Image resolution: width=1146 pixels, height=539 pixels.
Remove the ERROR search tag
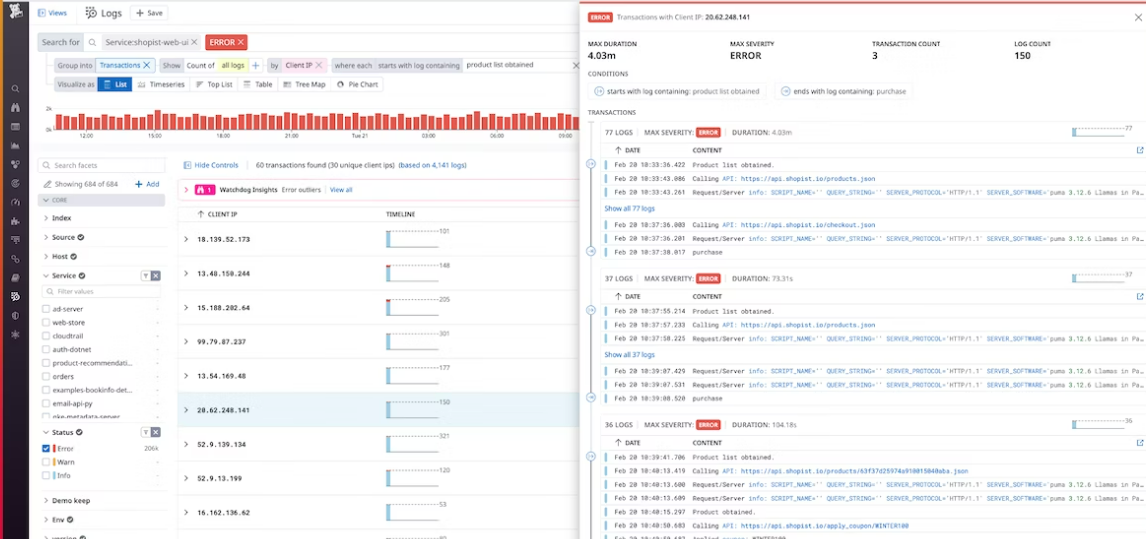coord(241,42)
